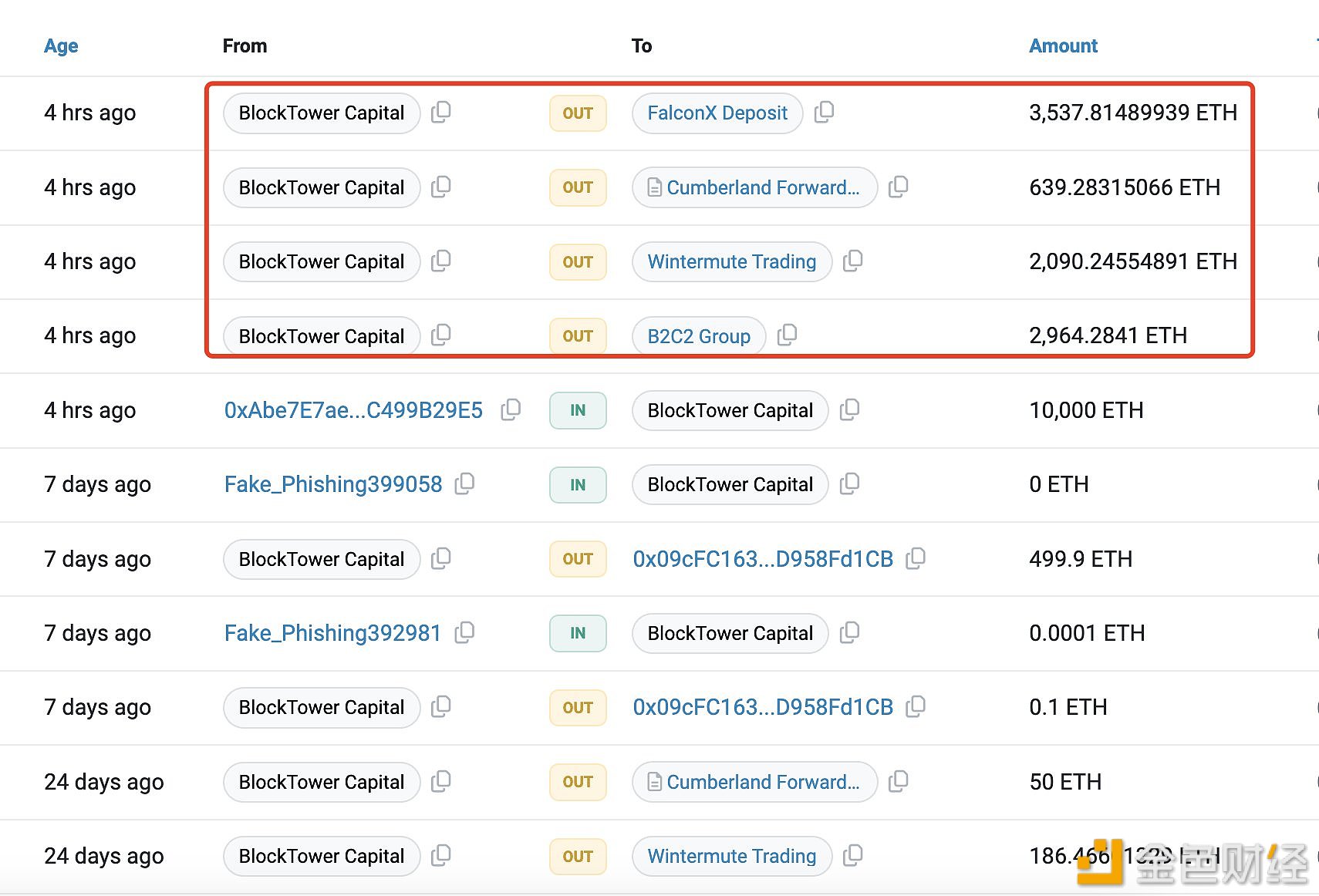
Task: Open the B2C2 Group address
Action: click(699, 336)
